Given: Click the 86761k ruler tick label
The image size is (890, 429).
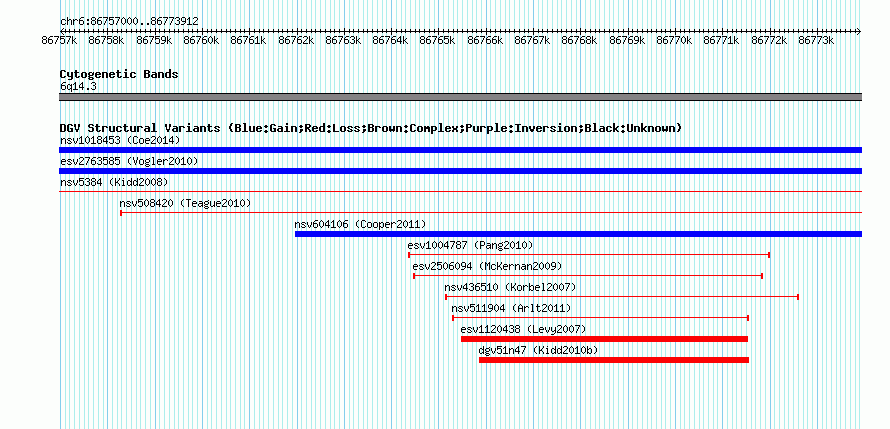Looking at the screenshot, I should (249, 40).
